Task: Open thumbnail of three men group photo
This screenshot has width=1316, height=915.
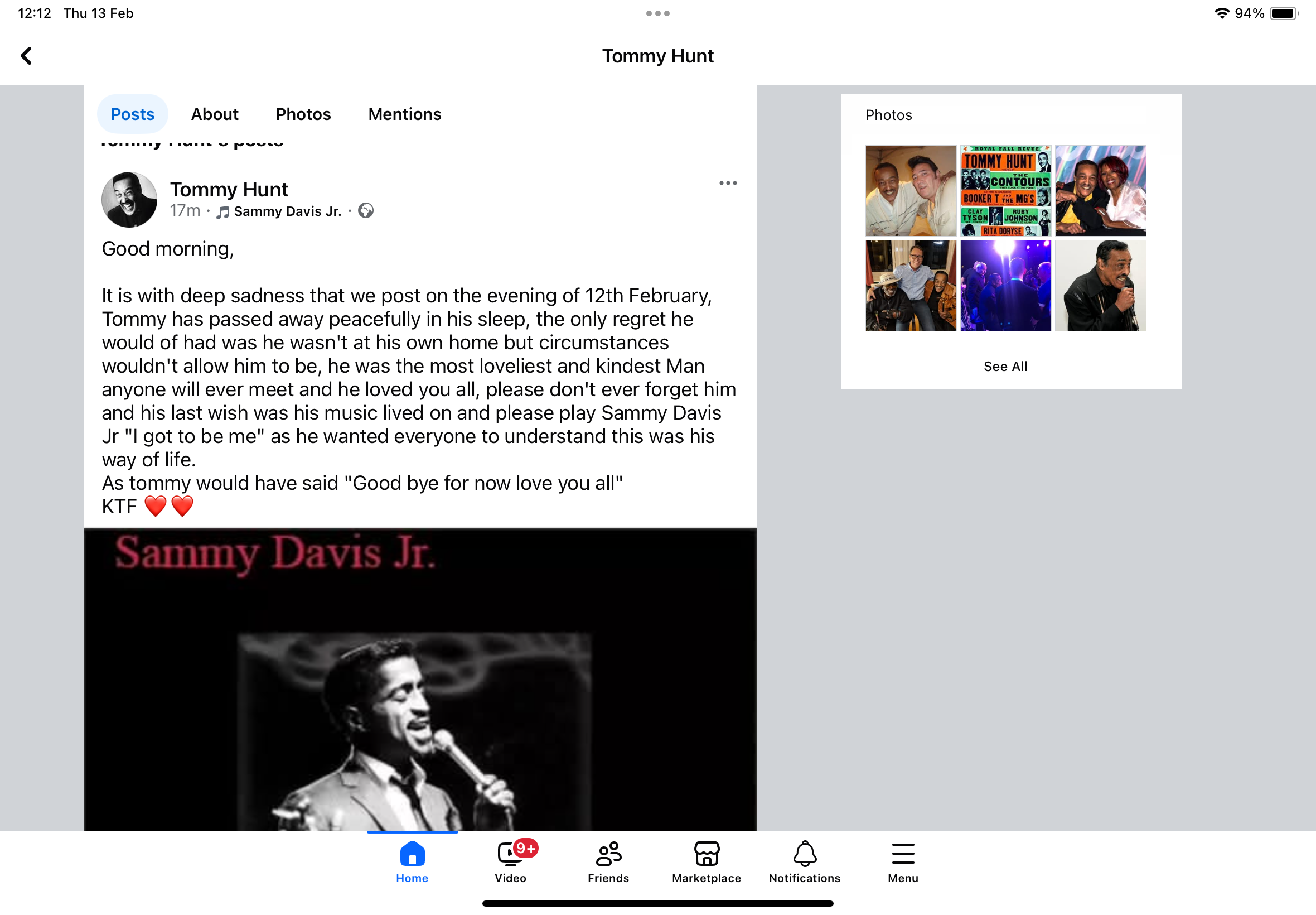Action: [911, 286]
